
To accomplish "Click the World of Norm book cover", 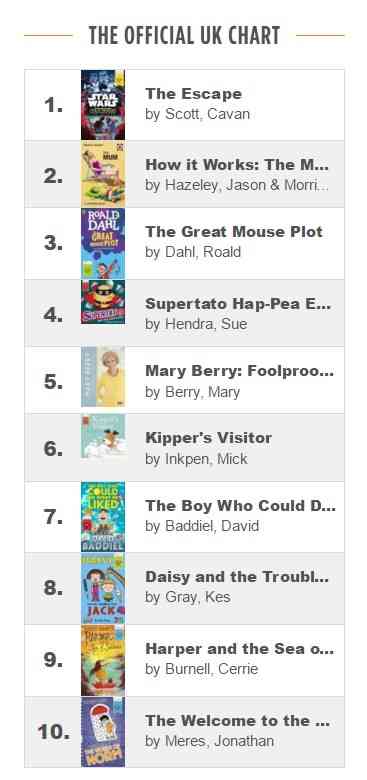I will point(103,732).
